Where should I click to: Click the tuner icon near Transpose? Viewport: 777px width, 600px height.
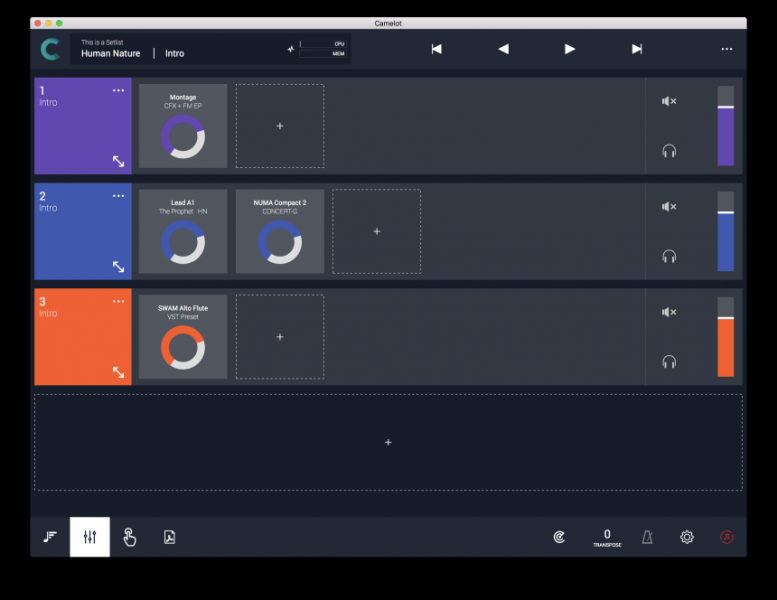[x=559, y=537]
